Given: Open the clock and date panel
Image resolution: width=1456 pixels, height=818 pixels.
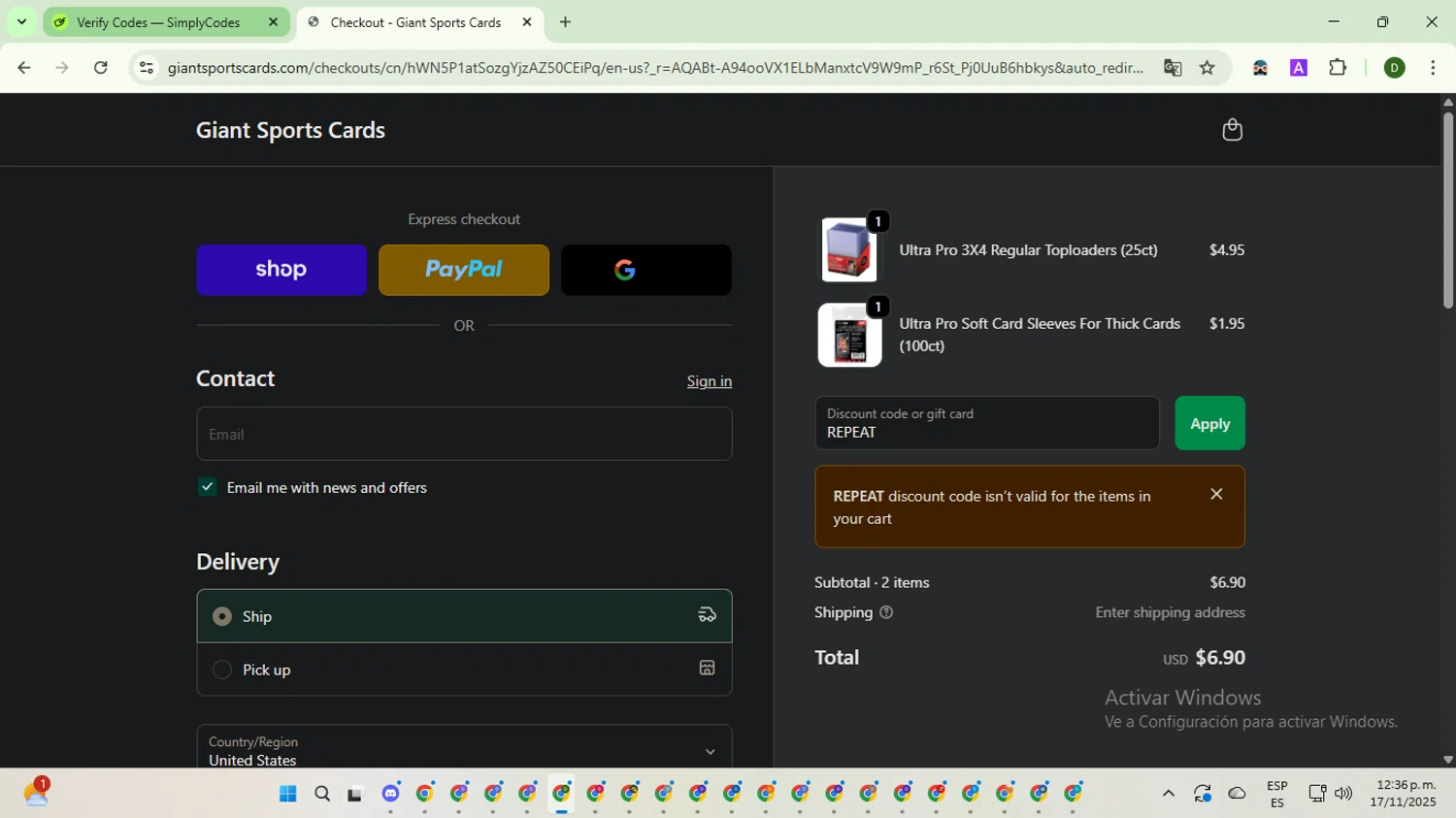Looking at the screenshot, I should click(x=1403, y=794).
